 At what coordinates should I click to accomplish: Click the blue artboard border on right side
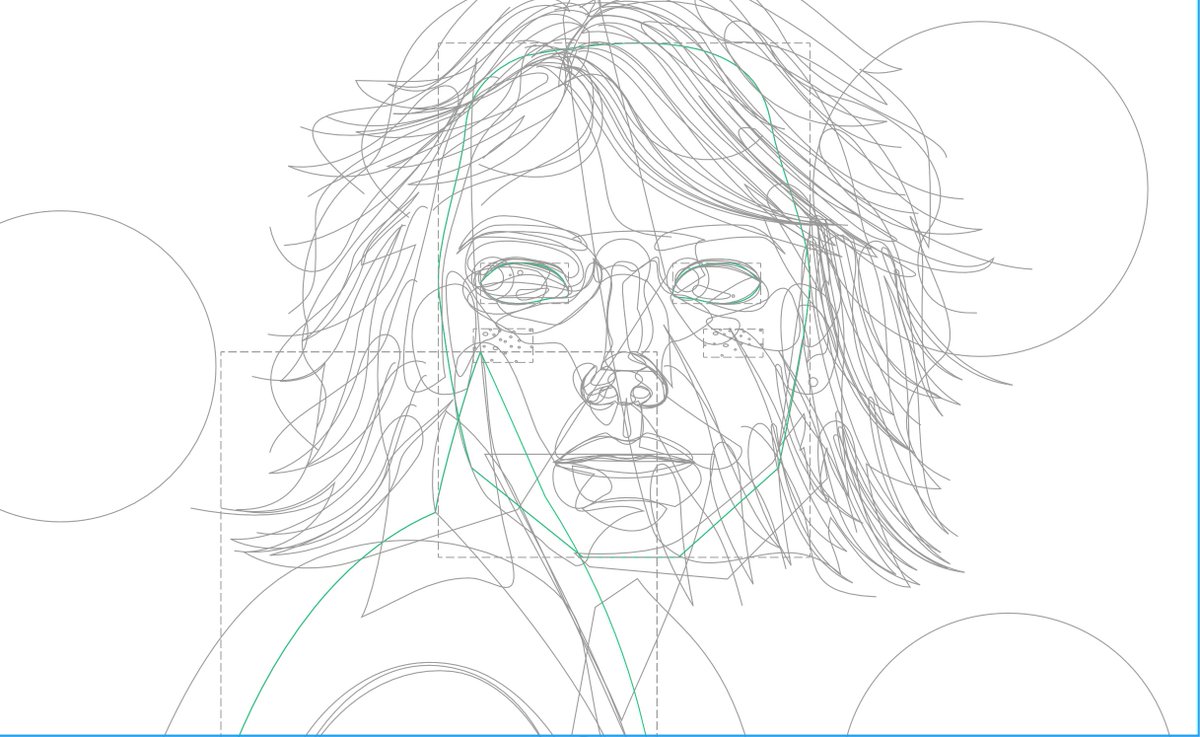click(1196, 368)
